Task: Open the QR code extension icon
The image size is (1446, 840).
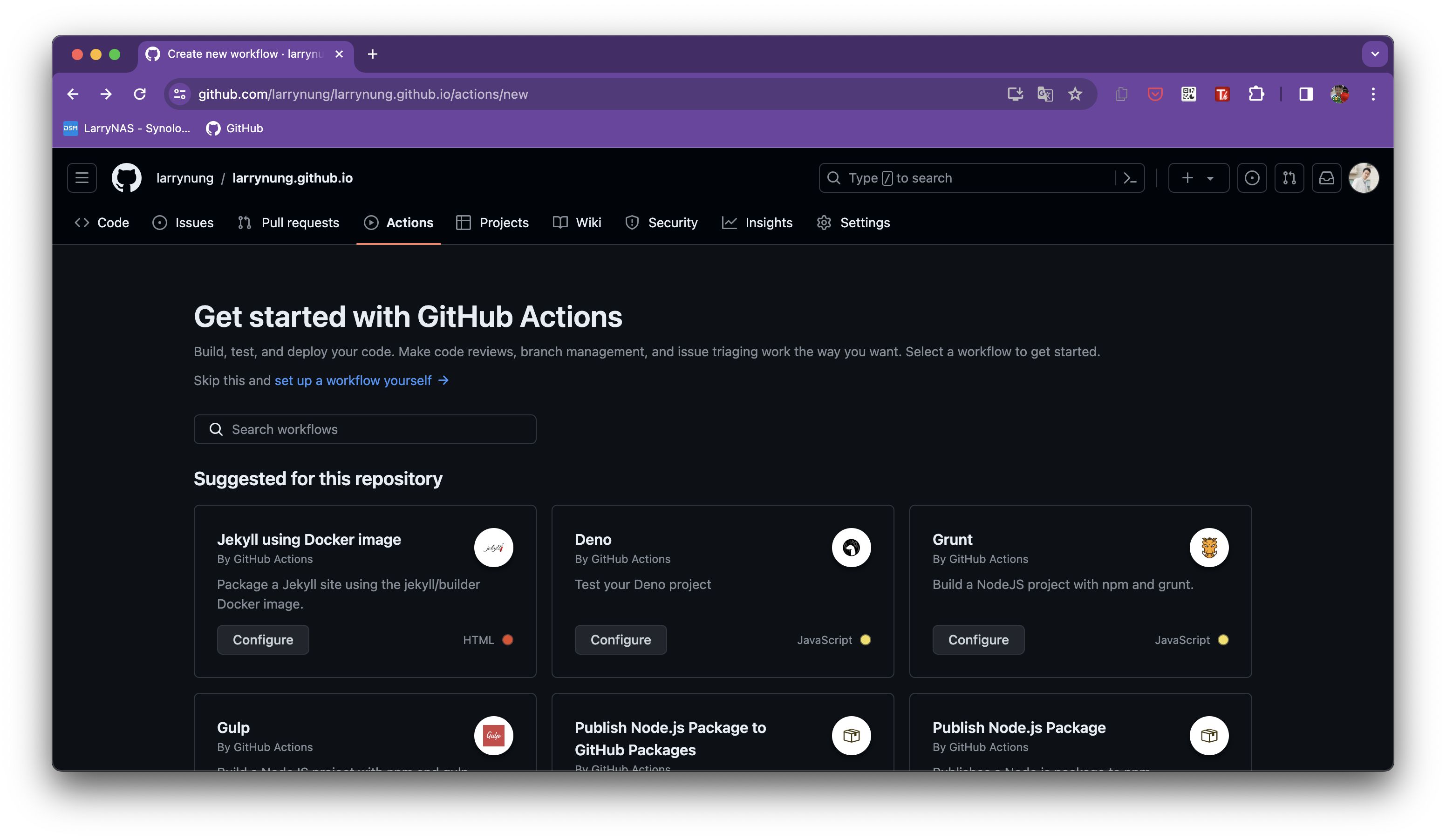Action: point(1188,94)
